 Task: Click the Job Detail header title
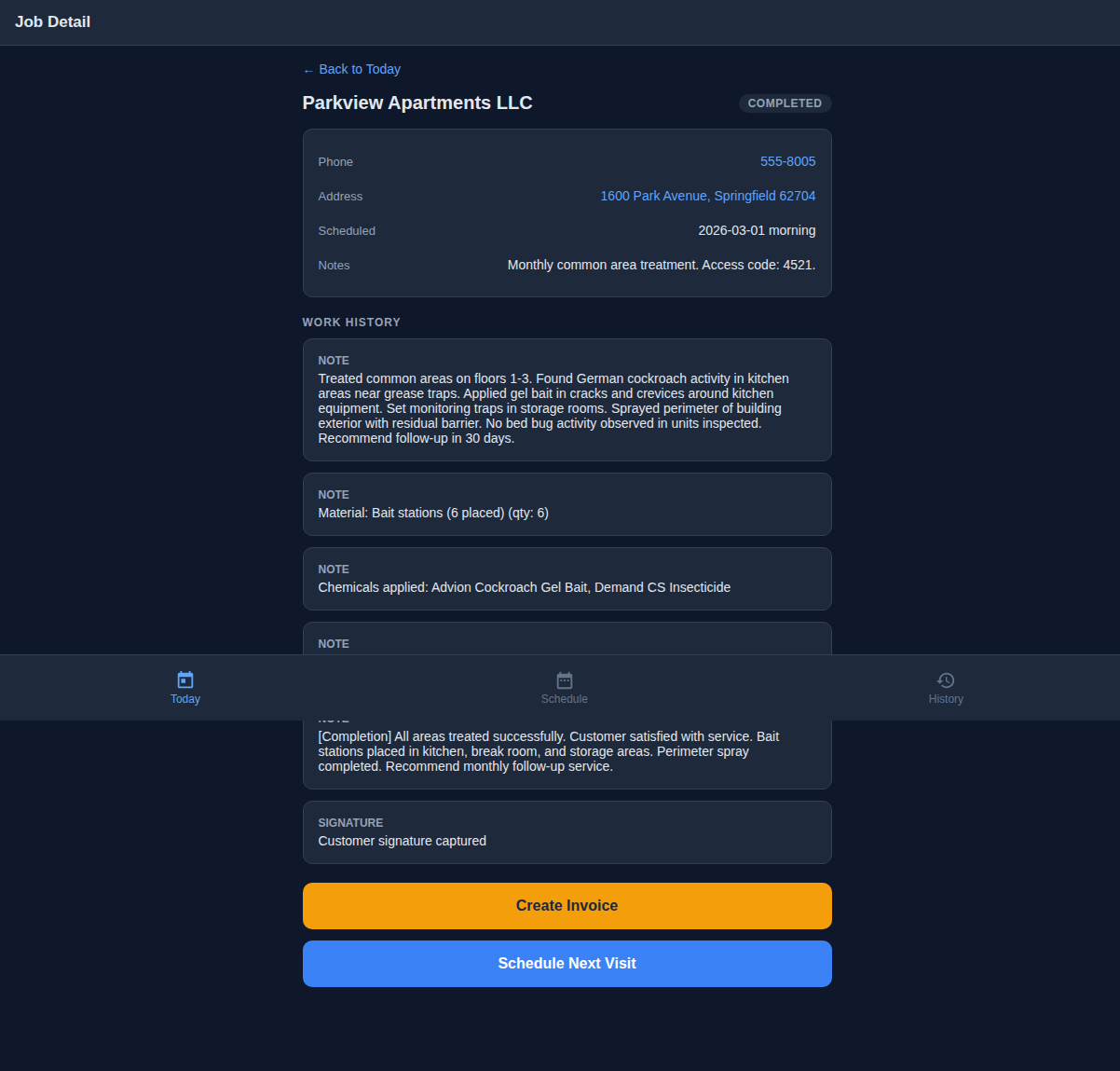[53, 21]
